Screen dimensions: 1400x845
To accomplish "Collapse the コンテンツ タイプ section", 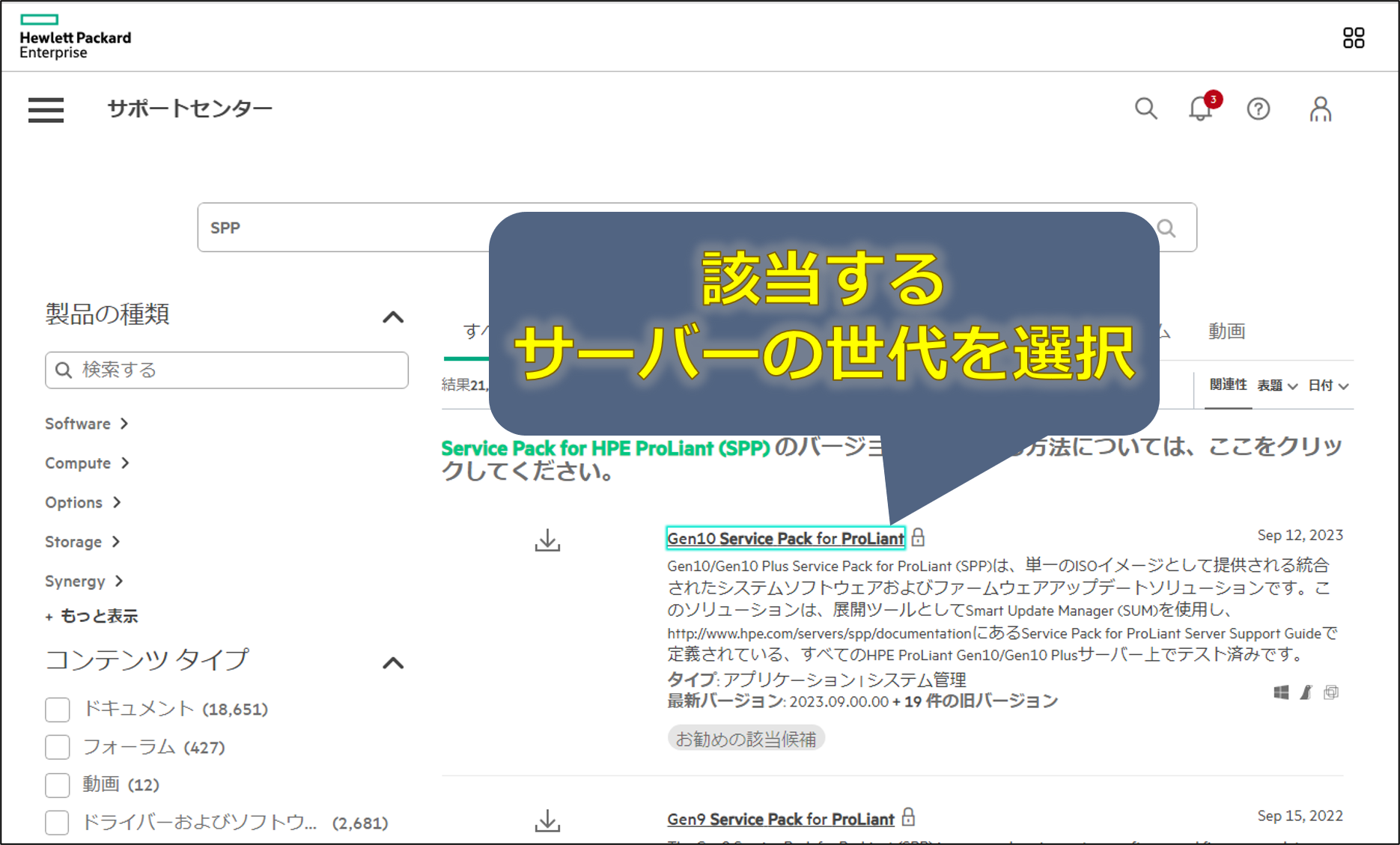I will tap(393, 663).
